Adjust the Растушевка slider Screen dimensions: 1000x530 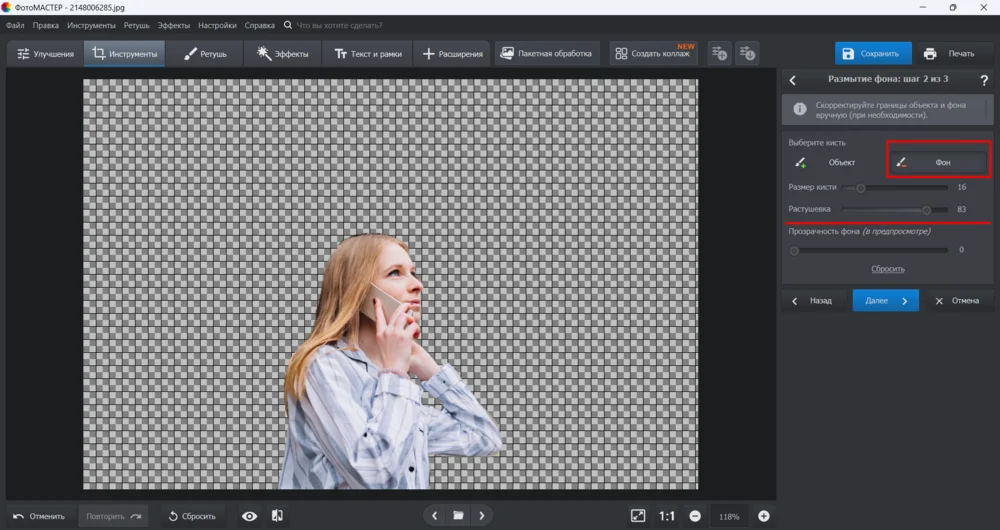click(926, 210)
